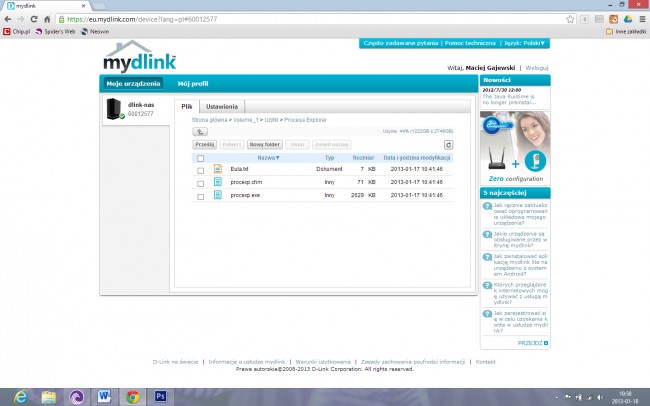Image resolution: width=650 pixels, height=406 pixels.
Task: Open Chrome home page button
Action: point(47,19)
